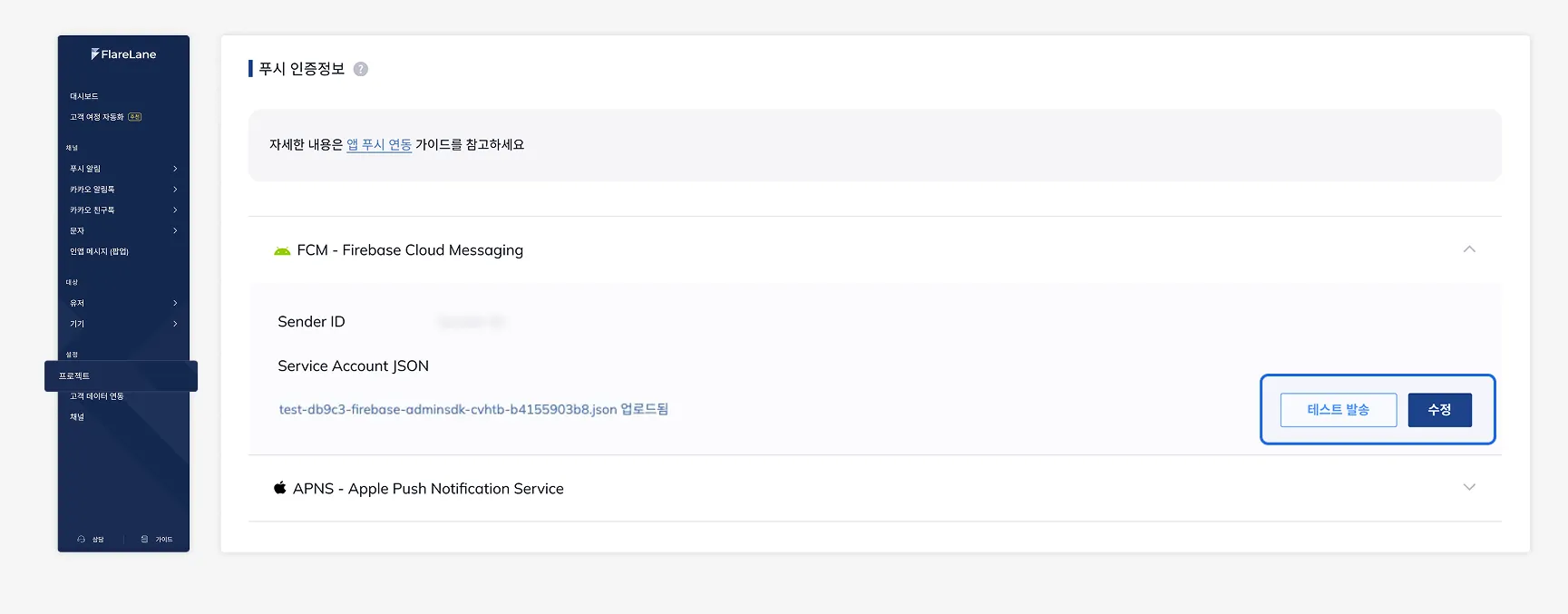Expand 카카오 친구톡 submenu arrow
This screenshot has height=614, width=1568.
pos(175,210)
